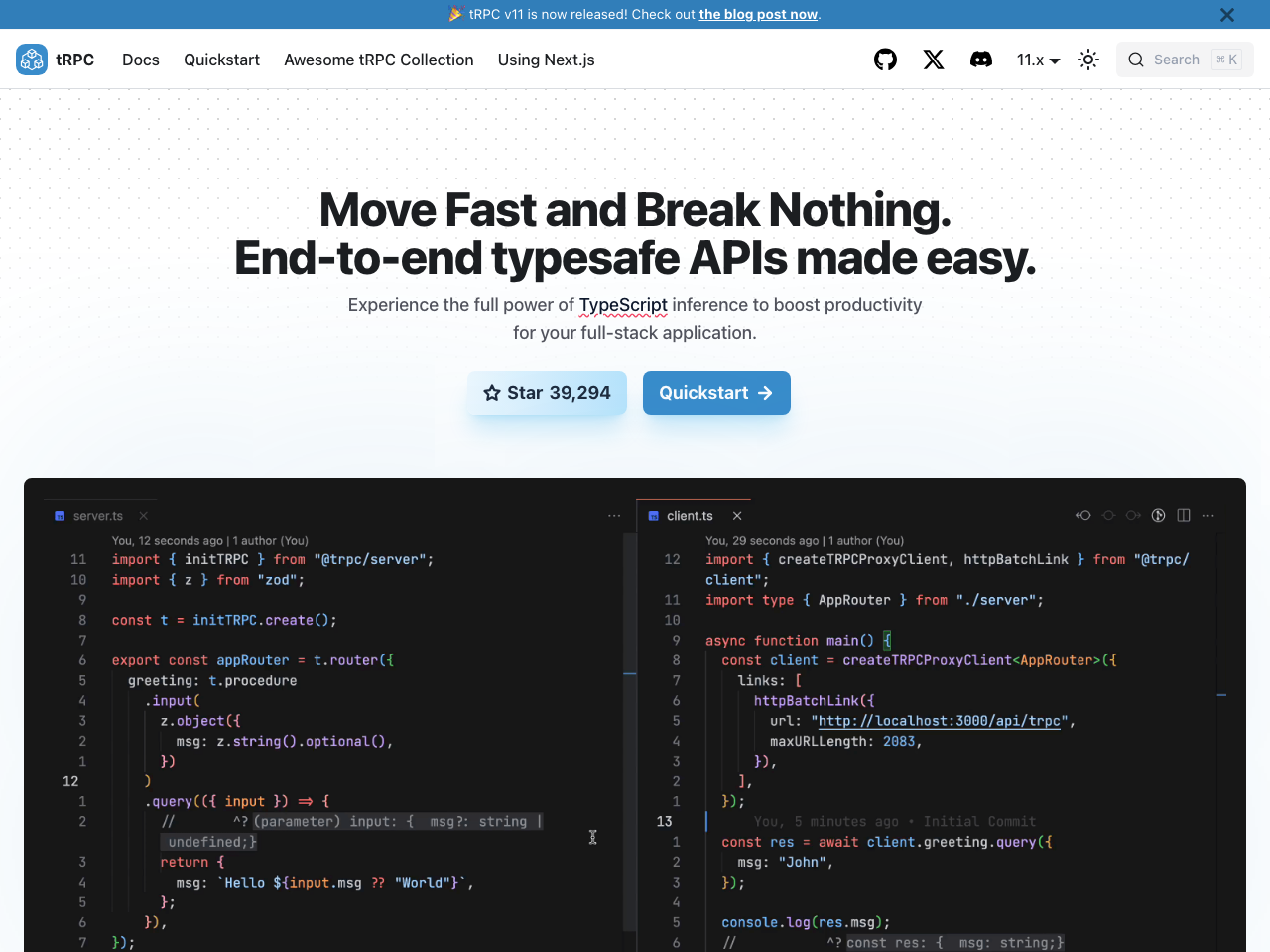Go to the Quickstart nav link

(221, 59)
